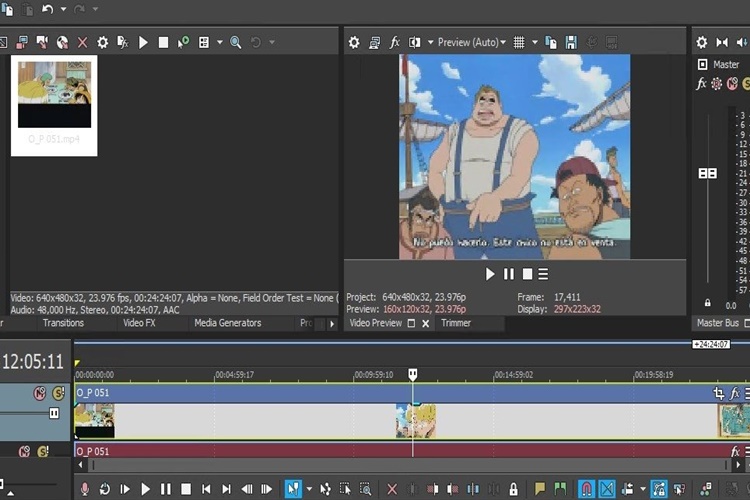Click Go to Start in transport
The image size is (750, 500).
(206, 489)
